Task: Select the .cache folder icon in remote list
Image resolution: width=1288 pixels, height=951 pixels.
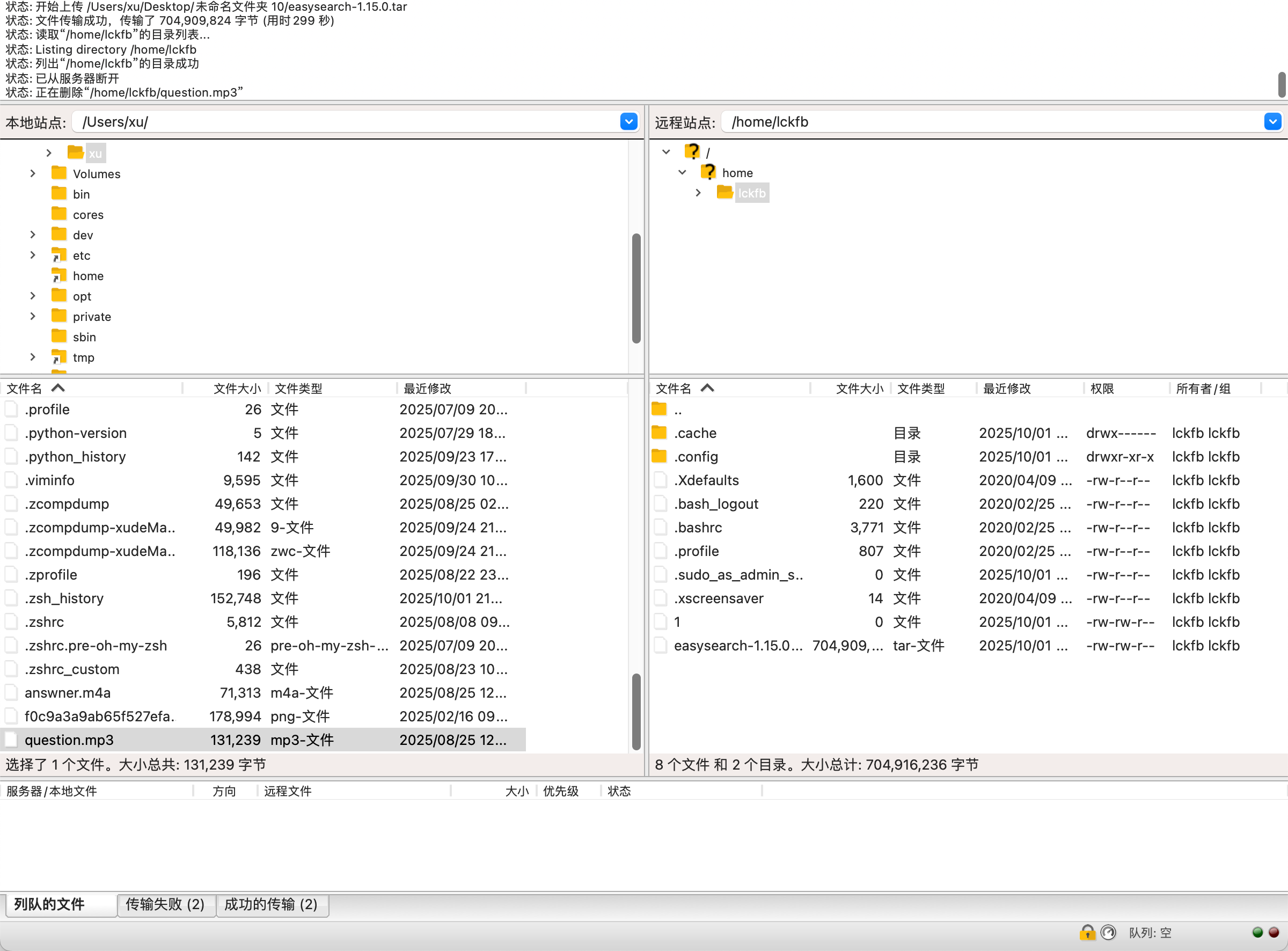Action: (659, 433)
